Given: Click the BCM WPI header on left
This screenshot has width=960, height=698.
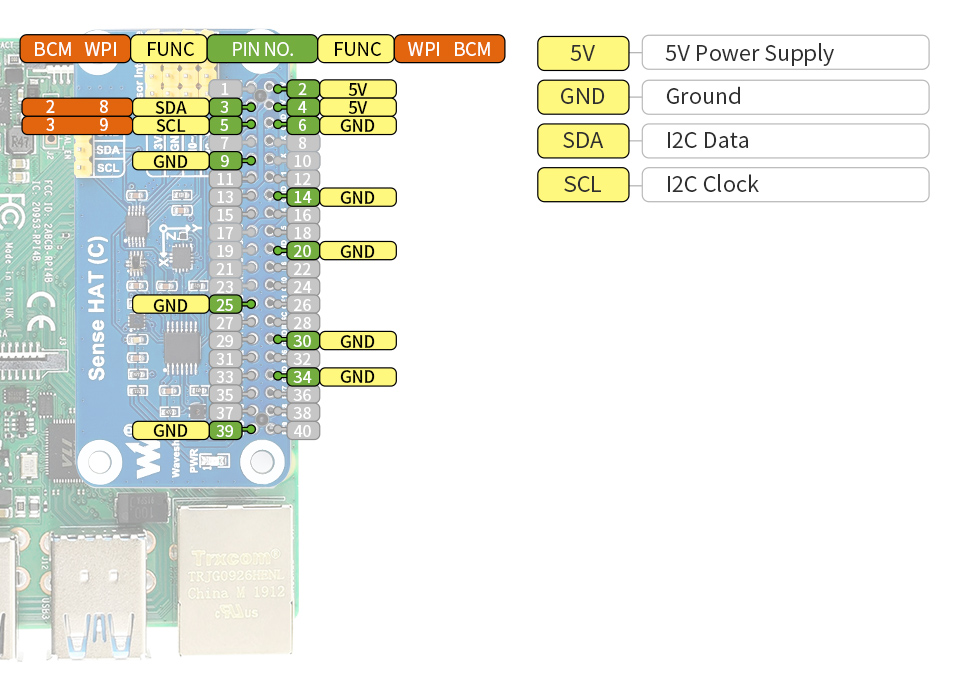Looking at the screenshot, I should click(x=75, y=49).
